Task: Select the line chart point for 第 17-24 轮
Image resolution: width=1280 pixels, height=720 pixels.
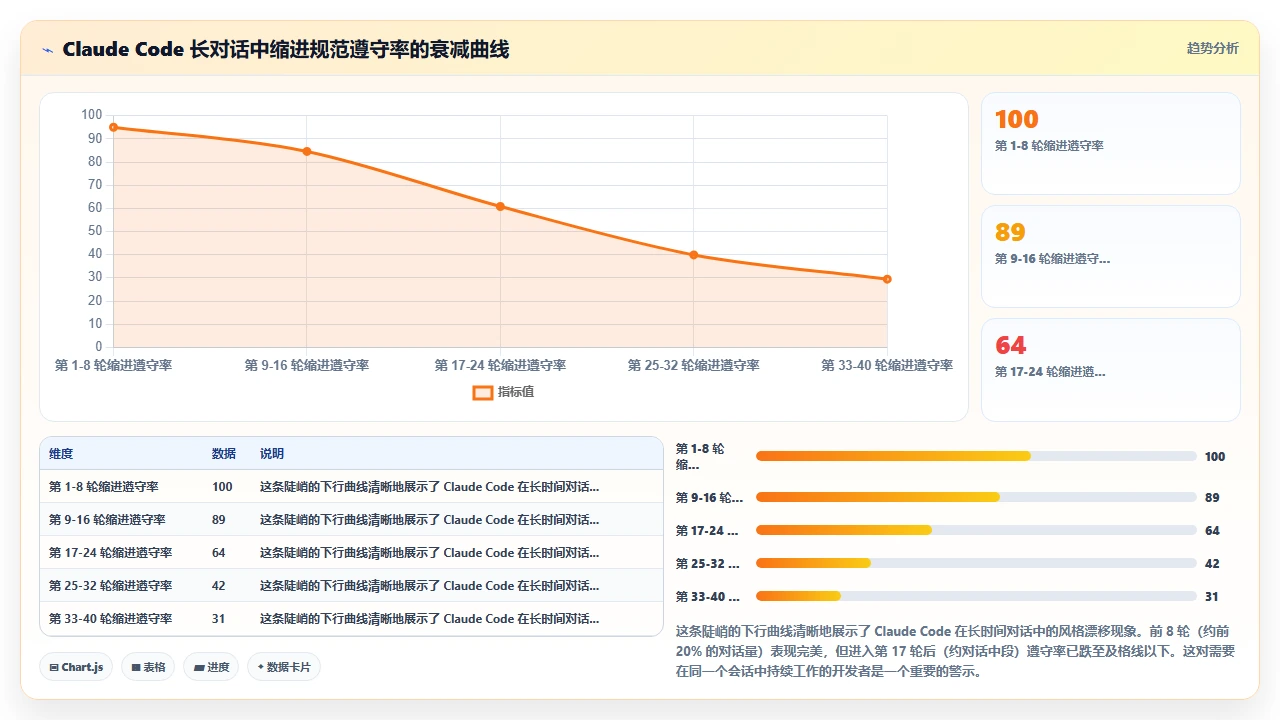Action: click(x=500, y=207)
